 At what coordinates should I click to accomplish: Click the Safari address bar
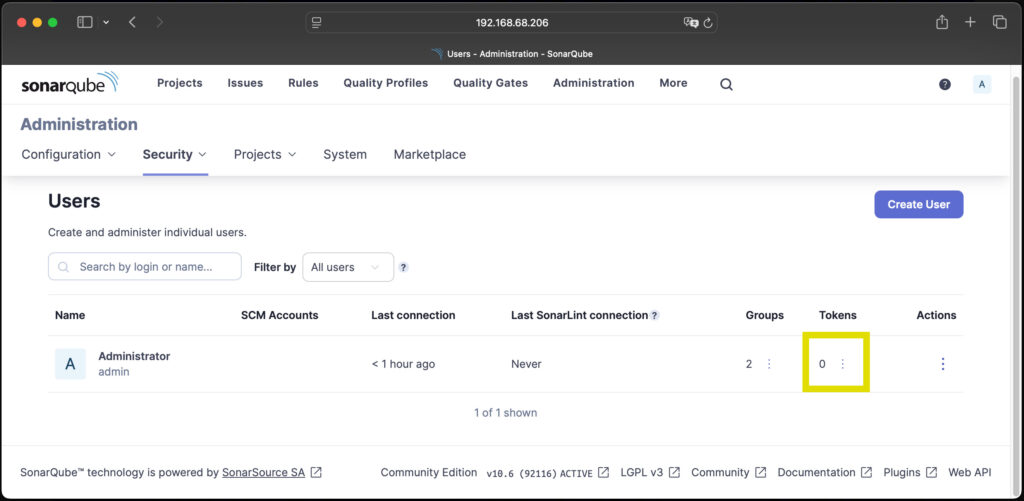[511, 22]
